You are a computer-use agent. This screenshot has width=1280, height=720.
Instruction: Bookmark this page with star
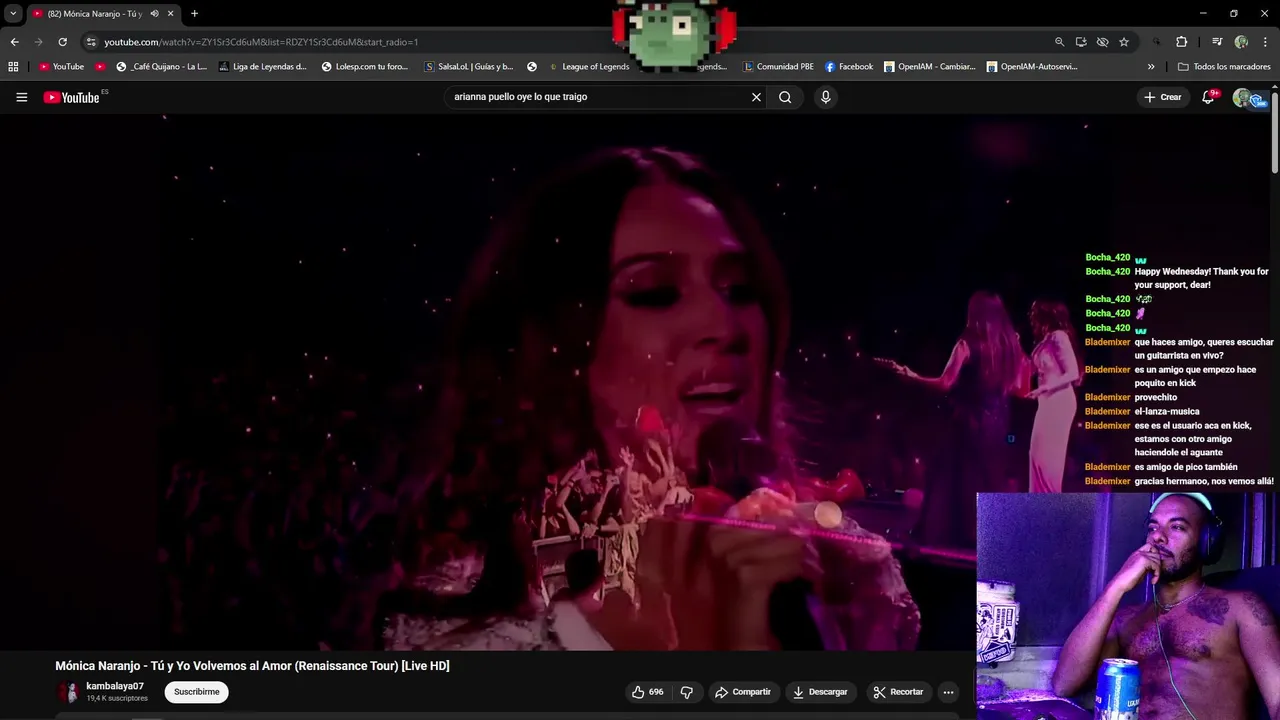(1124, 42)
